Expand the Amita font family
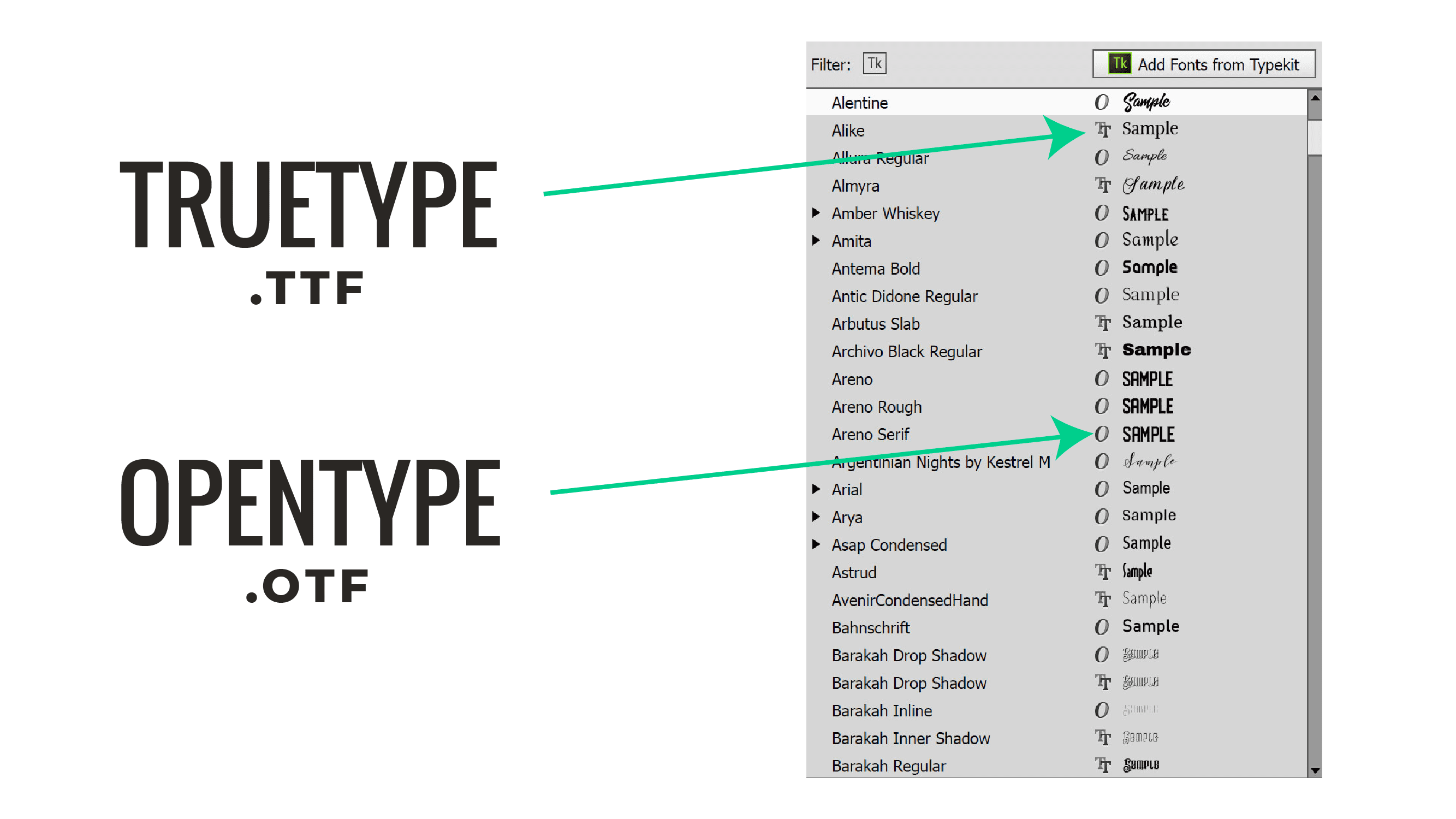This screenshot has height=819, width=1456. (x=820, y=240)
